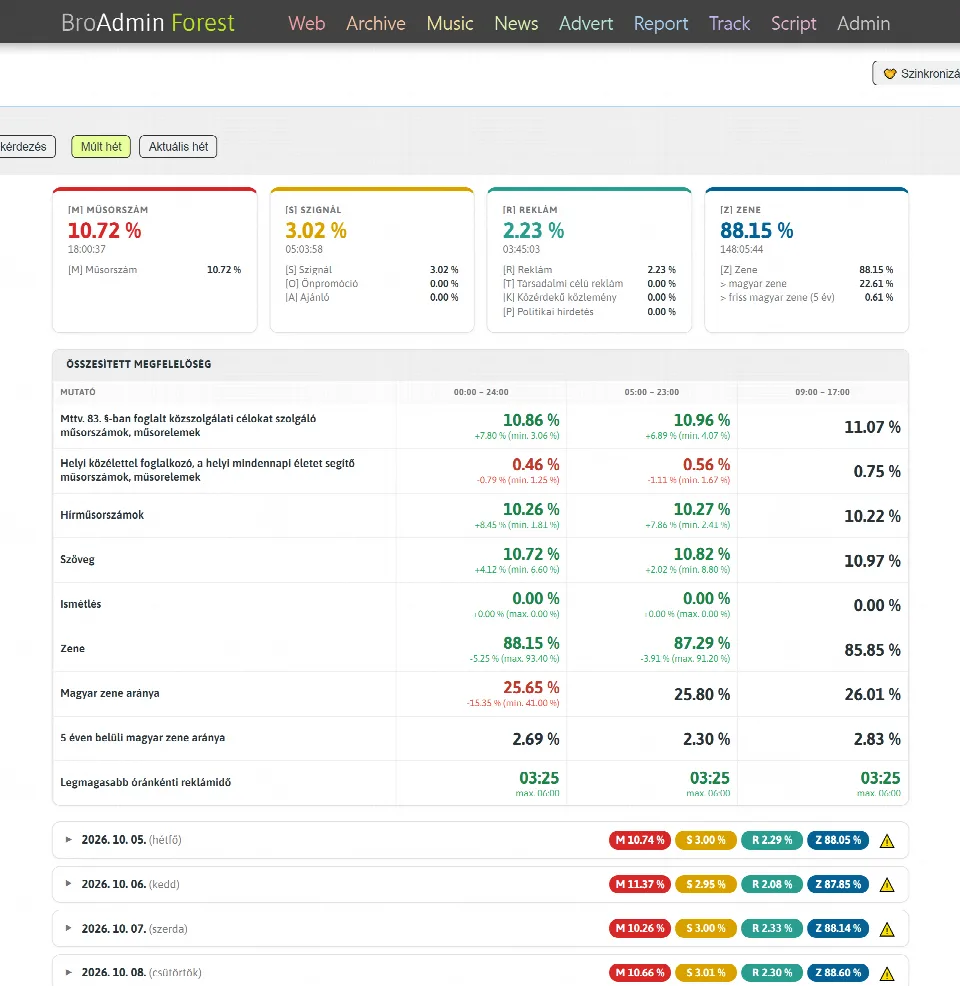Click the Zene value 85.85 %
This screenshot has width=960, height=986.
(873, 650)
